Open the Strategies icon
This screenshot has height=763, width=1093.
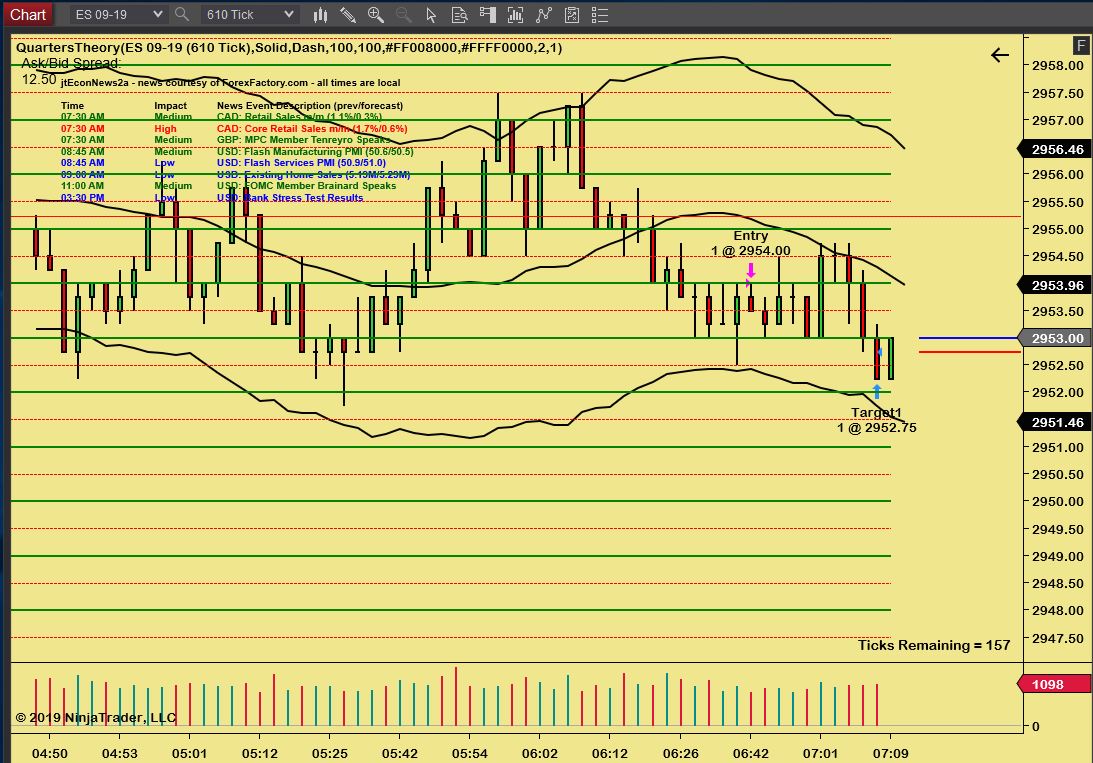pyautogui.click(x=572, y=15)
